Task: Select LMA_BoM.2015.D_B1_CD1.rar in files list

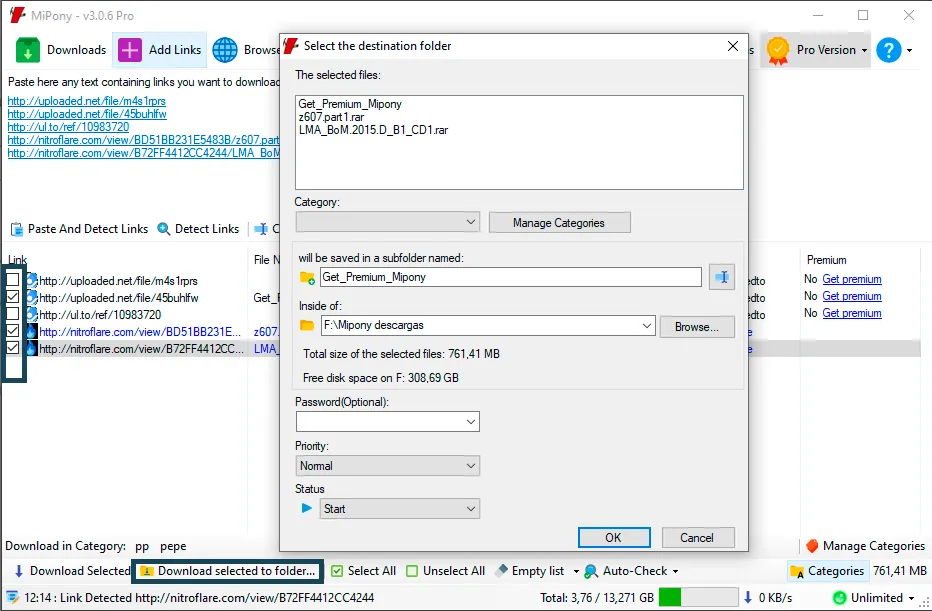Action: coord(373,130)
